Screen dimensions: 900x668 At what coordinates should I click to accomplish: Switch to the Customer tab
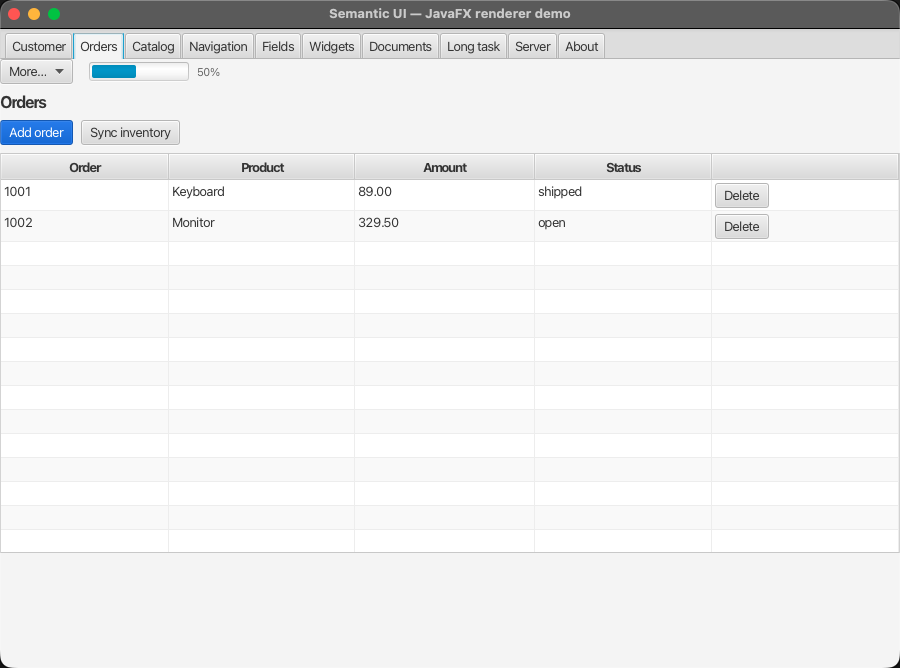[38, 46]
